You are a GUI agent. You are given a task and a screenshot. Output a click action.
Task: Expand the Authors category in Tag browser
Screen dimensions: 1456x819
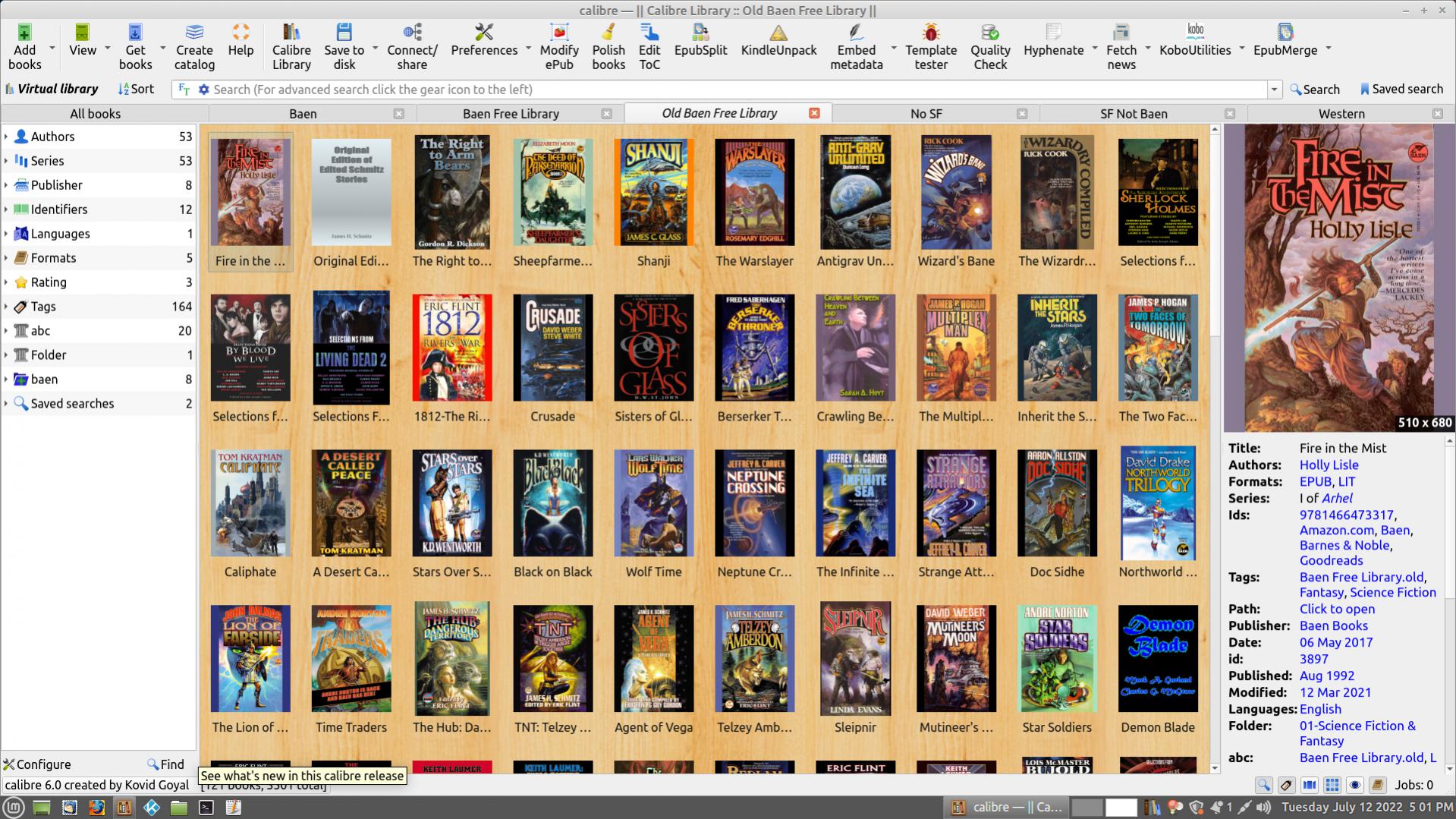[x=6, y=137]
